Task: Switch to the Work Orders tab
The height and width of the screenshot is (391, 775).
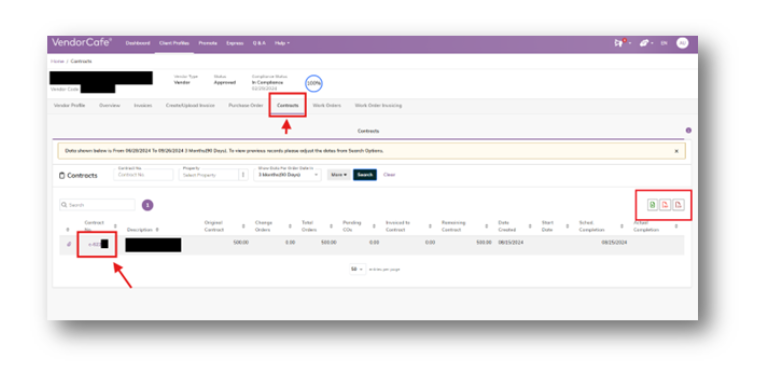Action: [327, 106]
